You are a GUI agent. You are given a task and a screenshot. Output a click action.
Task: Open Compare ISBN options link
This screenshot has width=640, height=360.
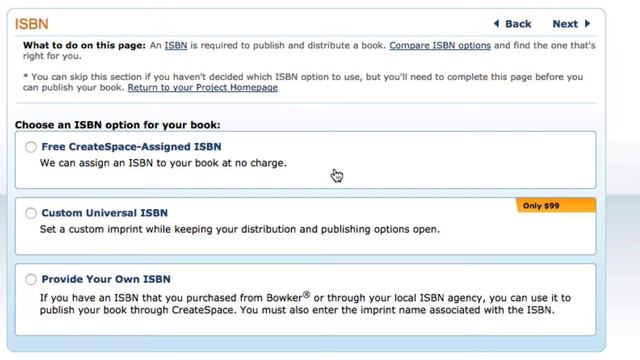[440, 45]
